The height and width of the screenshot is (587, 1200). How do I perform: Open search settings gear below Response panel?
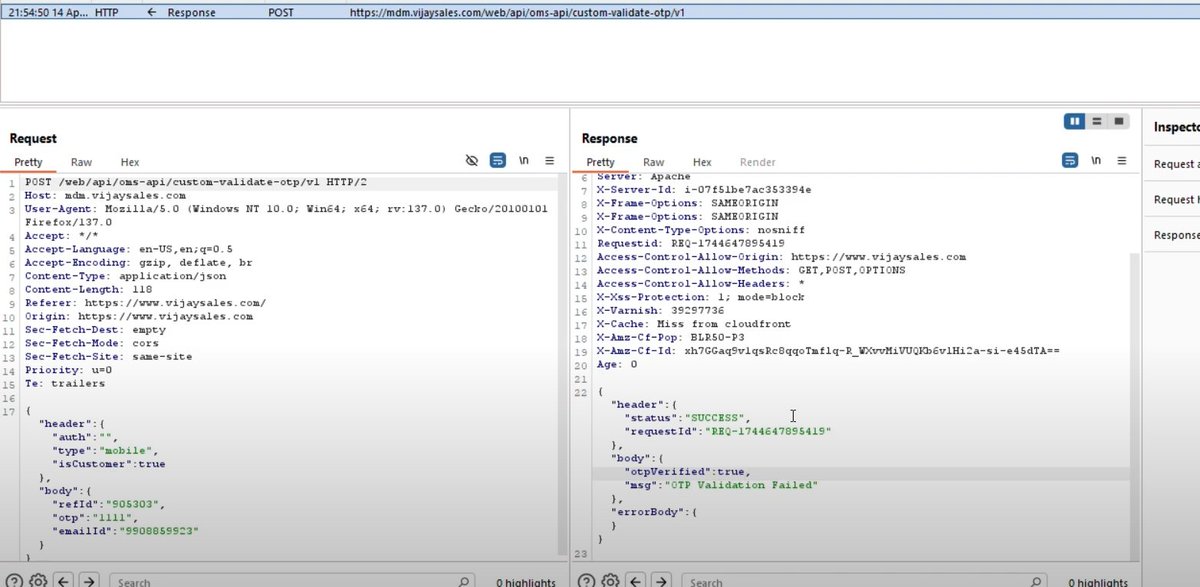[610, 581]
